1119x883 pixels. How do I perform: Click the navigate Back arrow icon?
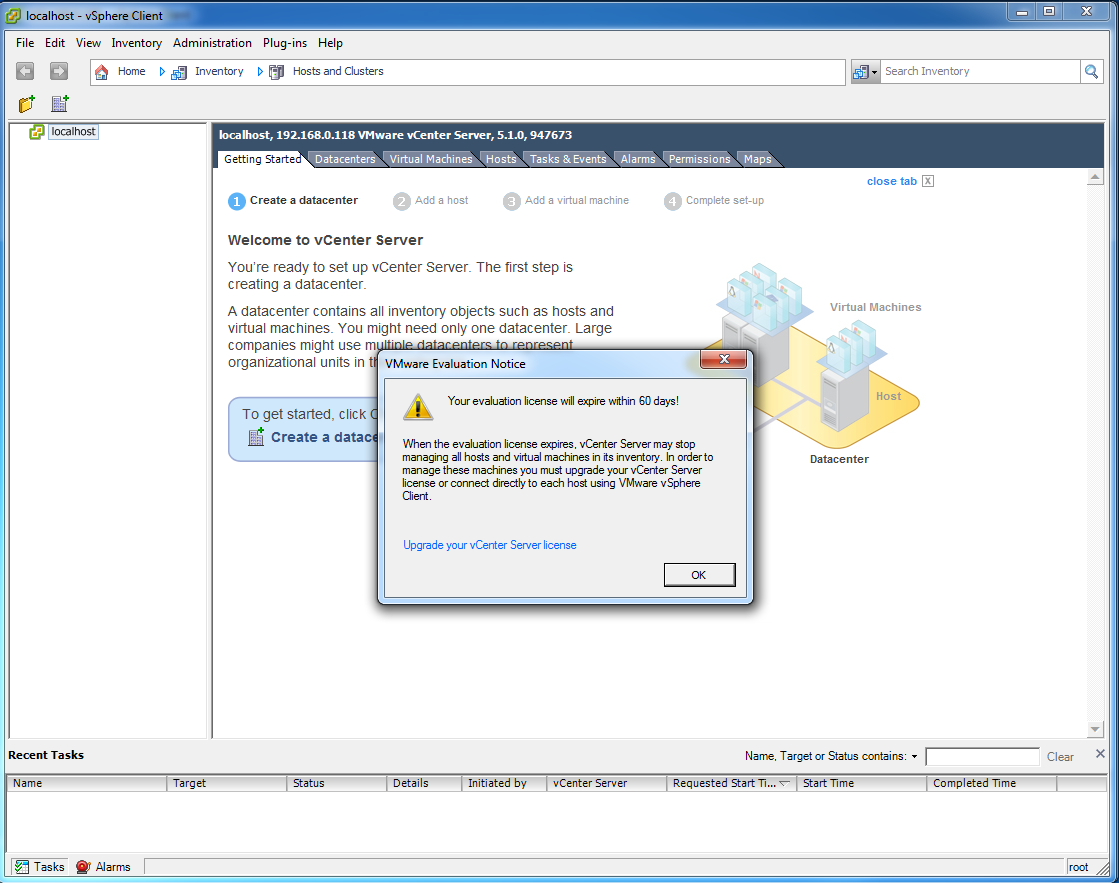coord(25,71)
